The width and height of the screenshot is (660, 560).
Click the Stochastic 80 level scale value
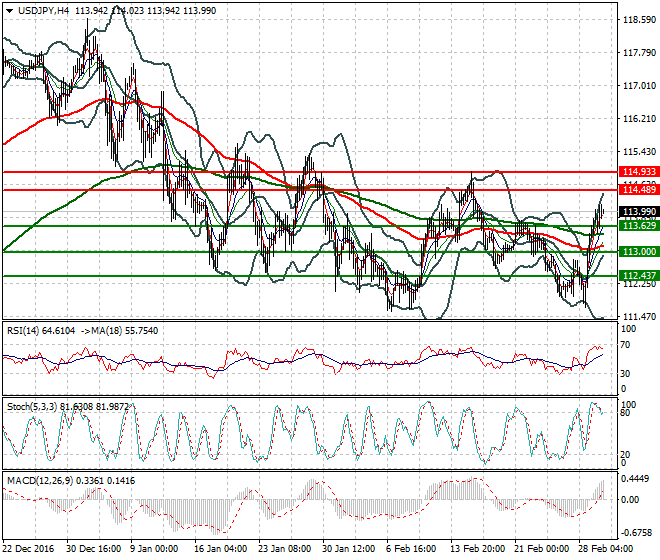coord(625,412)
